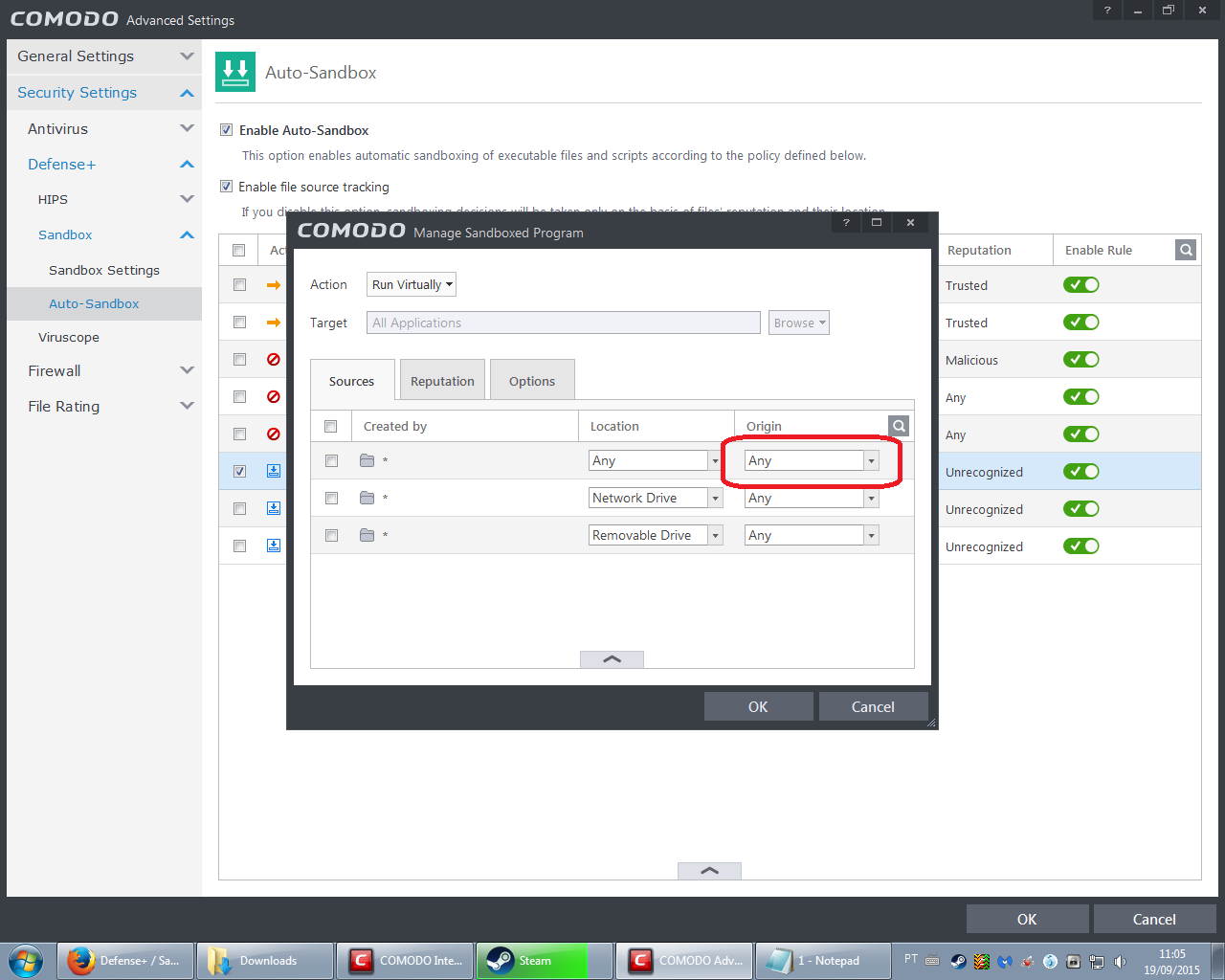Uncheck Enable Auto-Sandbox checkbox
Viewport: 1225px width, 980px height.
coord(227,130)
